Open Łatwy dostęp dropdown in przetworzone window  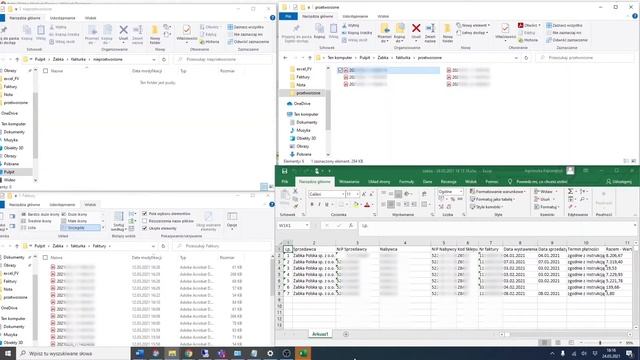click(x=473, y=33)
